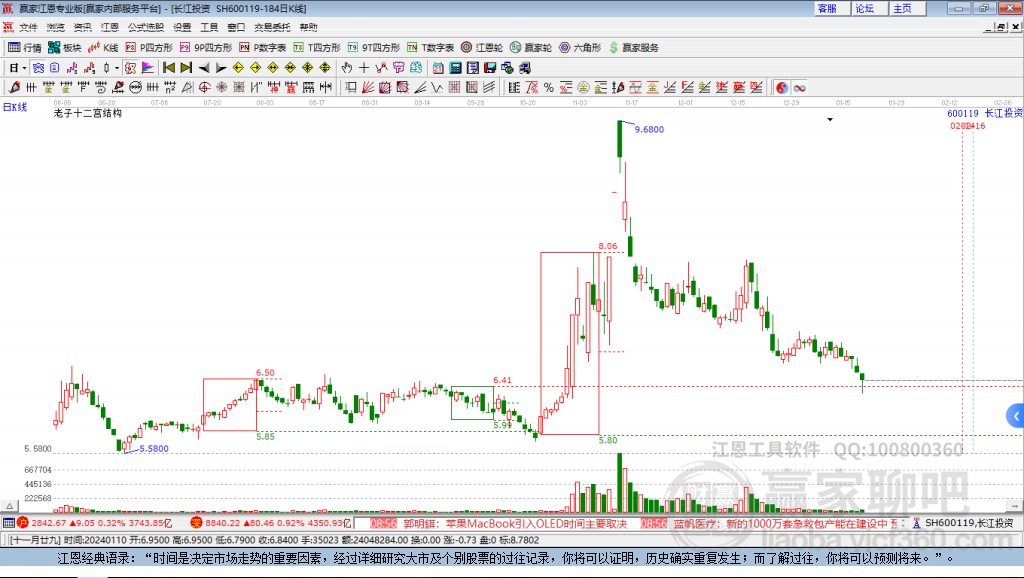This screenshot has height=578, width=1024.
Task: Move chart left with black arrow
Action: tap(204, 68)
